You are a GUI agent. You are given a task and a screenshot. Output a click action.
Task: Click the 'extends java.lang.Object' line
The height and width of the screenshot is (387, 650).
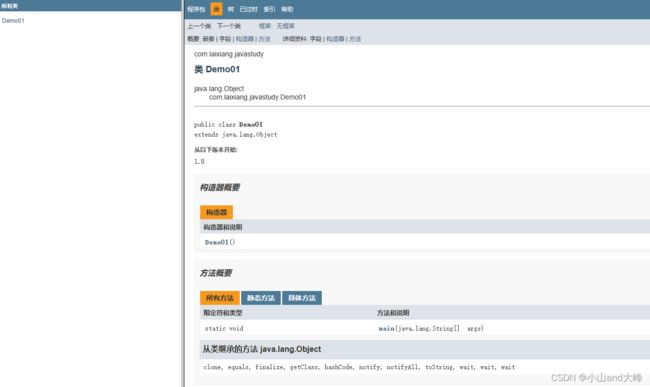235,134
